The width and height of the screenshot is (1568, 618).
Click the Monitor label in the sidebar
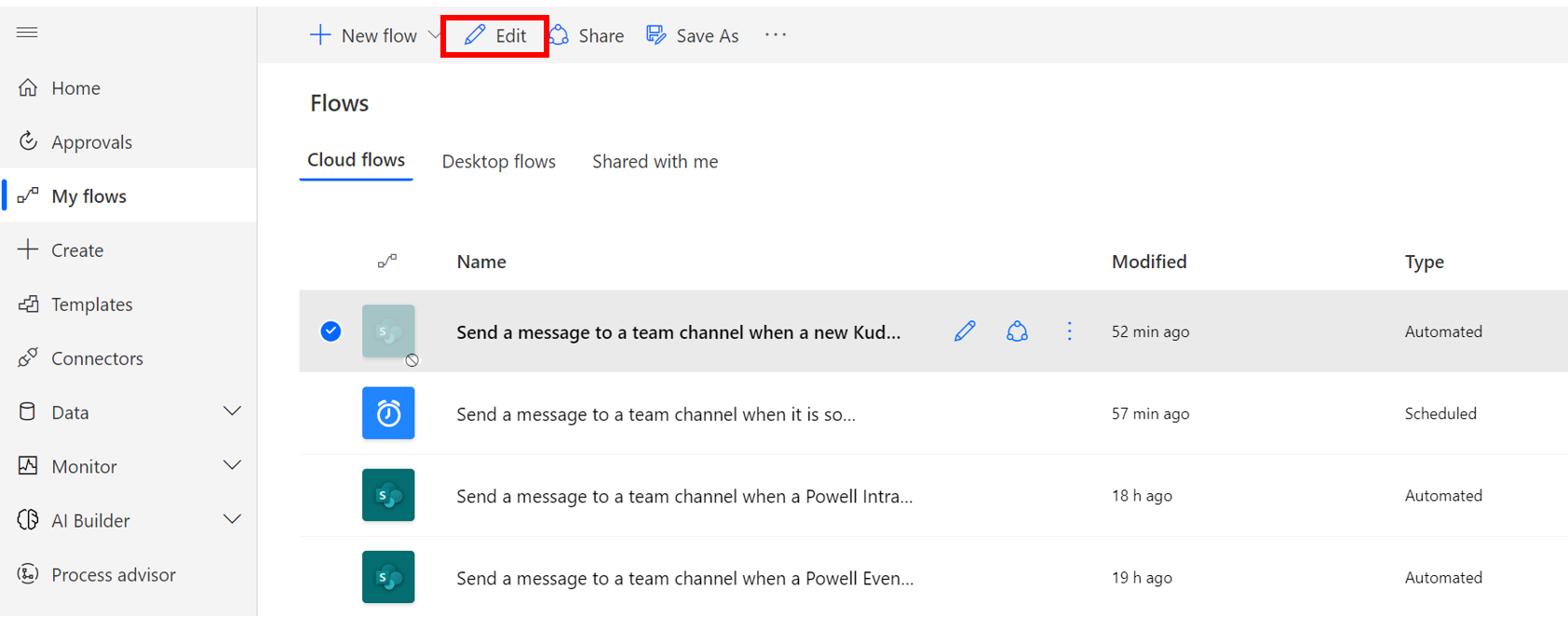click(84, 466)
